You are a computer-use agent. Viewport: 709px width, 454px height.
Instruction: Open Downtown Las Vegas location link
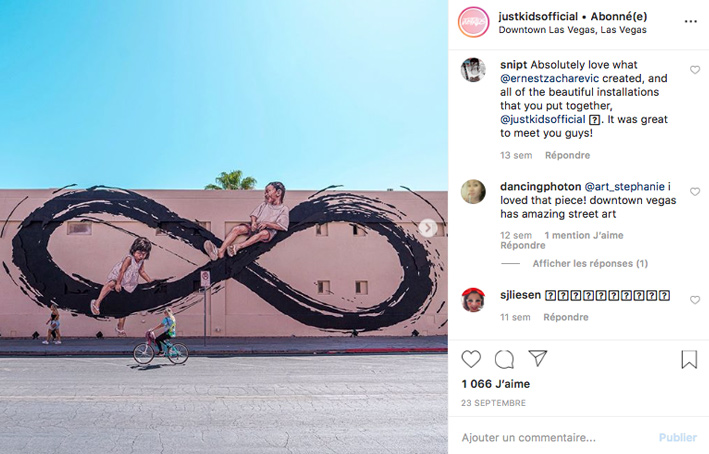point(572,30)
